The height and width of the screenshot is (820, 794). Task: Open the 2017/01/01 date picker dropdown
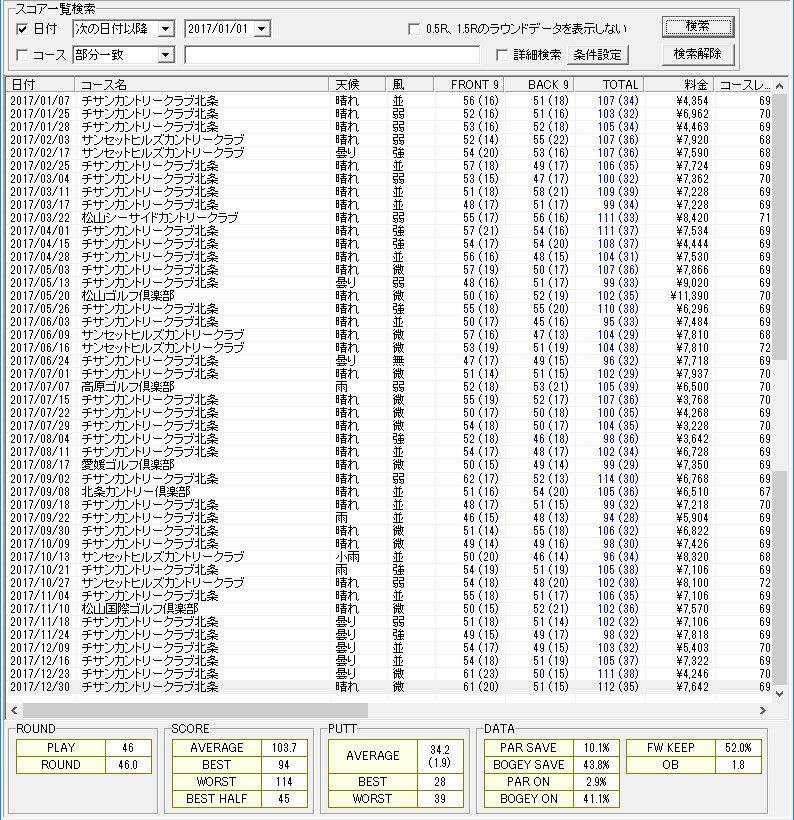[262, 29]
